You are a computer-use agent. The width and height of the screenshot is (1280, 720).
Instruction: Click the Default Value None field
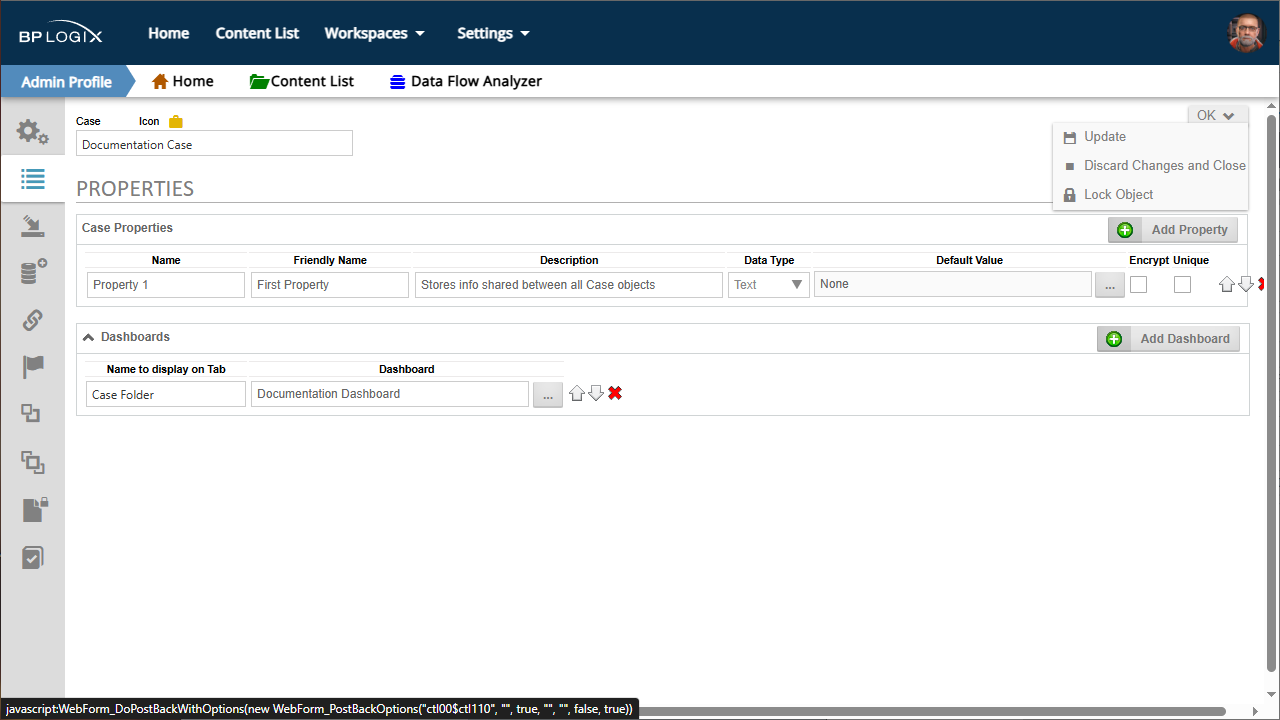click(x=953, y=284)
